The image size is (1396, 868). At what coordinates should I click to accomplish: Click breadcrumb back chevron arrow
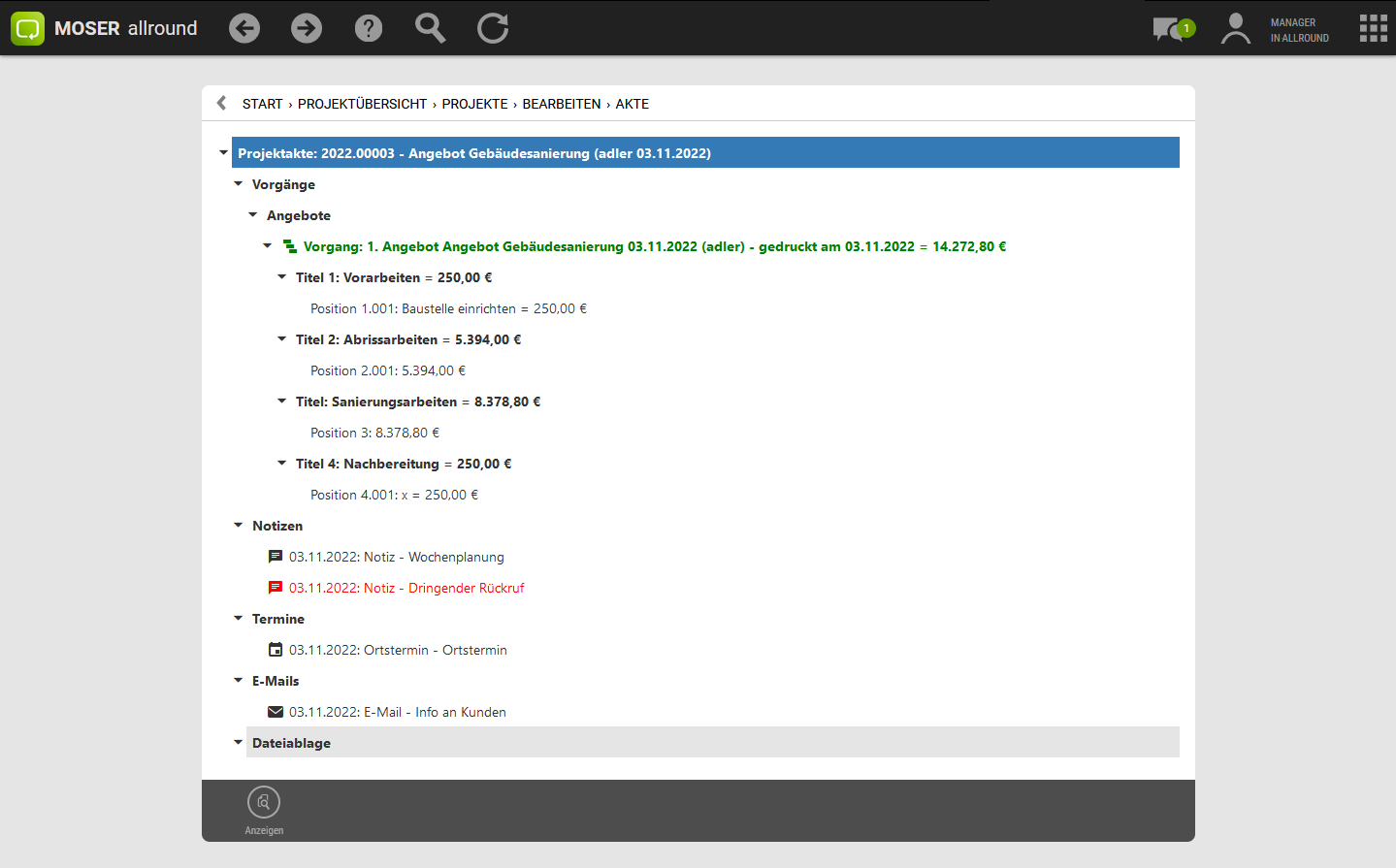222,103
